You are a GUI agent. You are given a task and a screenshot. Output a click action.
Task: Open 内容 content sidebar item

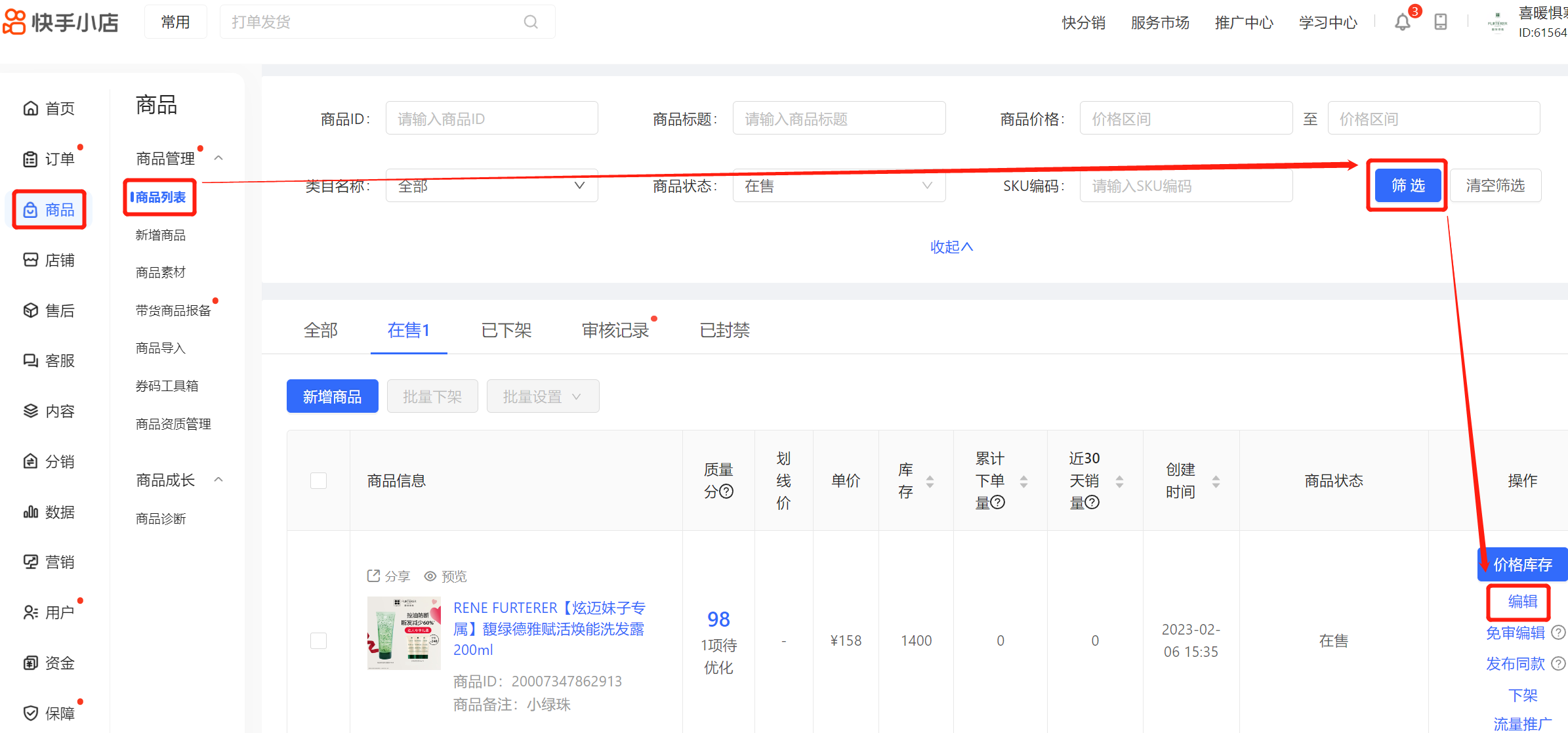49,411
